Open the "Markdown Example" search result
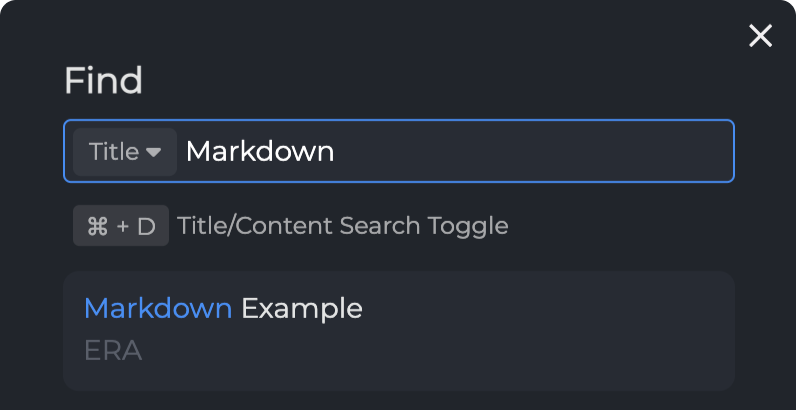796x410 pixels. (398, 329)
